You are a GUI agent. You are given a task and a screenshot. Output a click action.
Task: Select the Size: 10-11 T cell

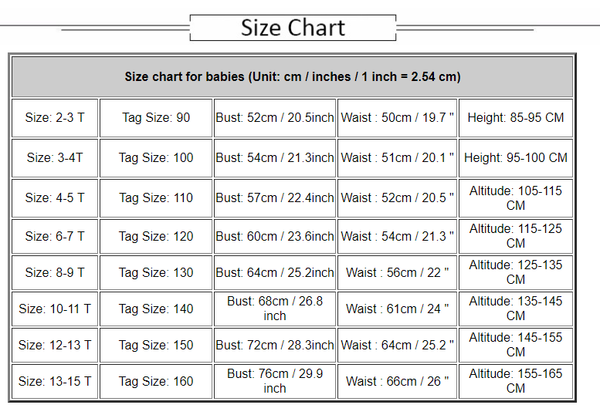click(55, 309)
